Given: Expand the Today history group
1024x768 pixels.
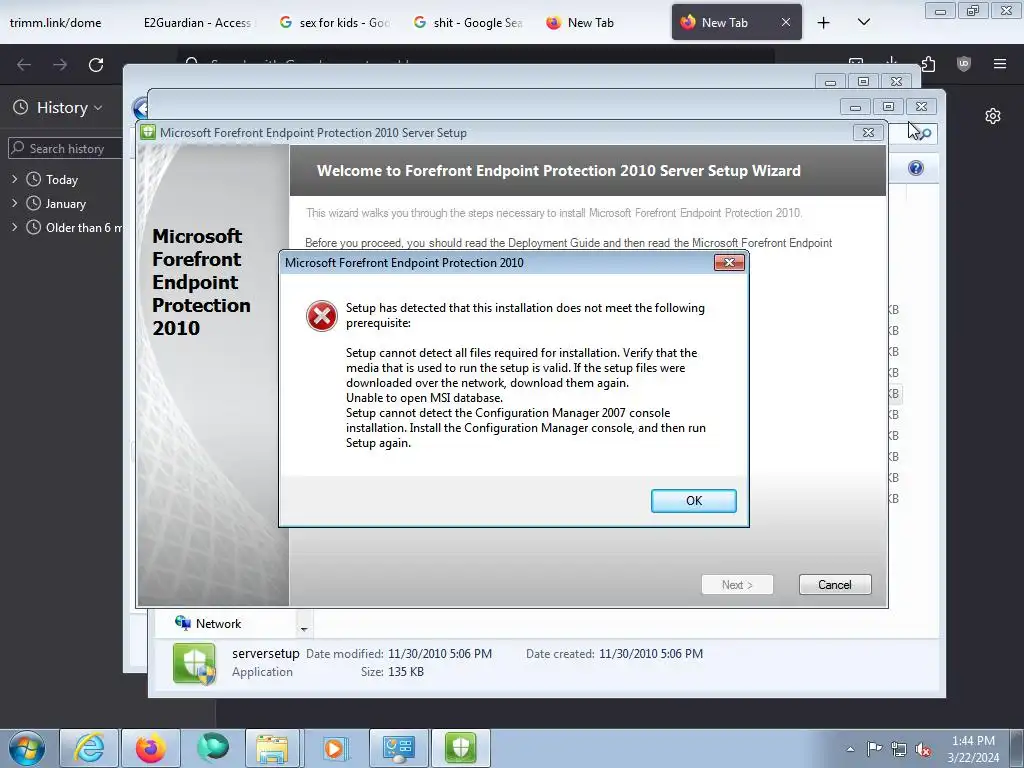Looking at the screenshot, I should [x=14, y=179].
